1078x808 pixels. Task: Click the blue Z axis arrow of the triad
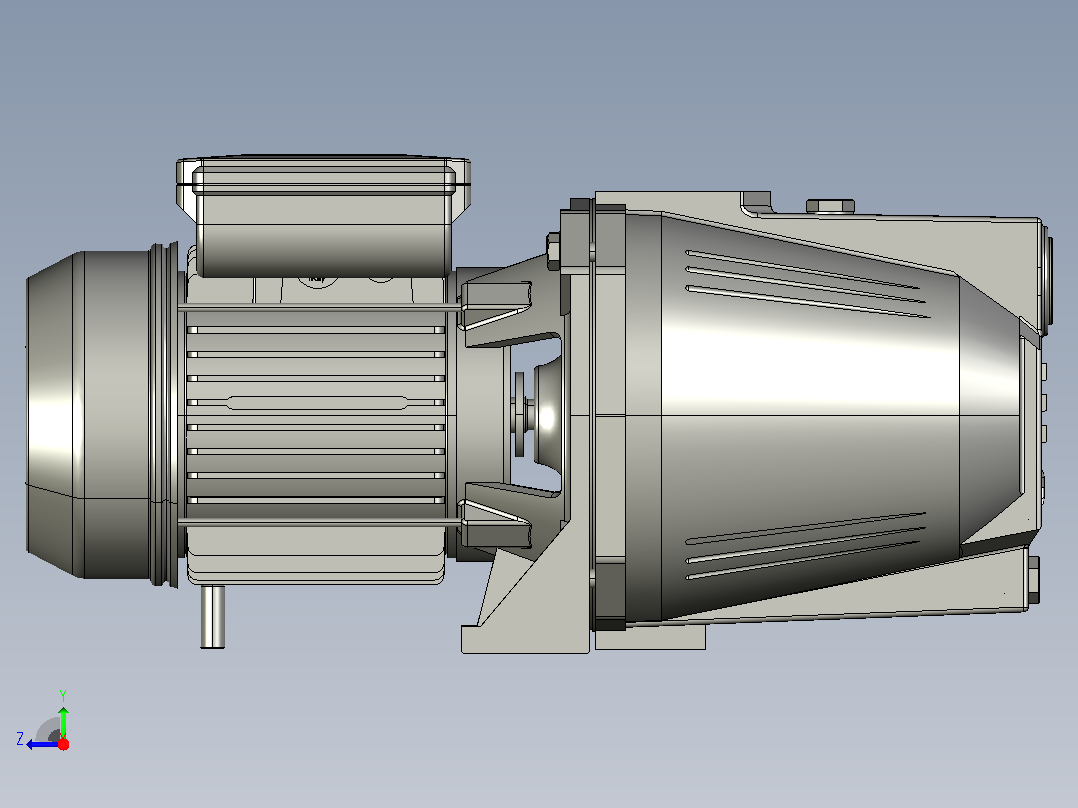click(41, 745)
